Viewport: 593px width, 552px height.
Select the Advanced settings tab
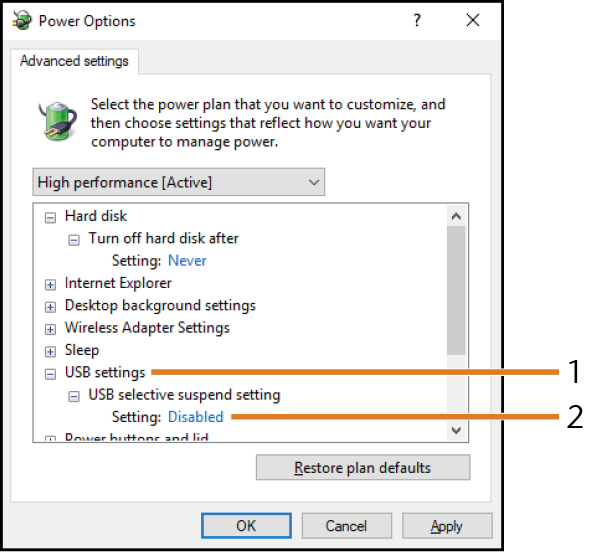pyautogui.click(x=75, y=61)
